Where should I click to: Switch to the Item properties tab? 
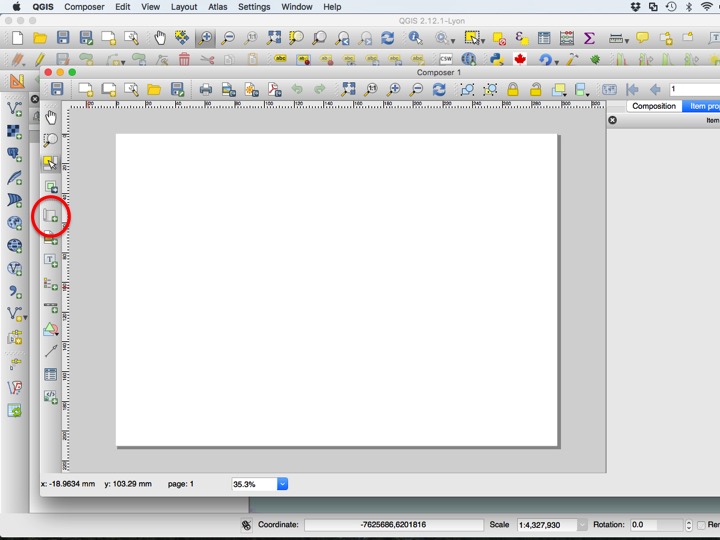pos(703,106)
